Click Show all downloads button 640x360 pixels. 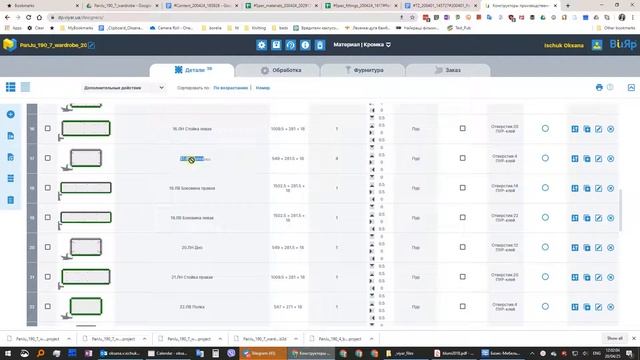click(615, 338)
